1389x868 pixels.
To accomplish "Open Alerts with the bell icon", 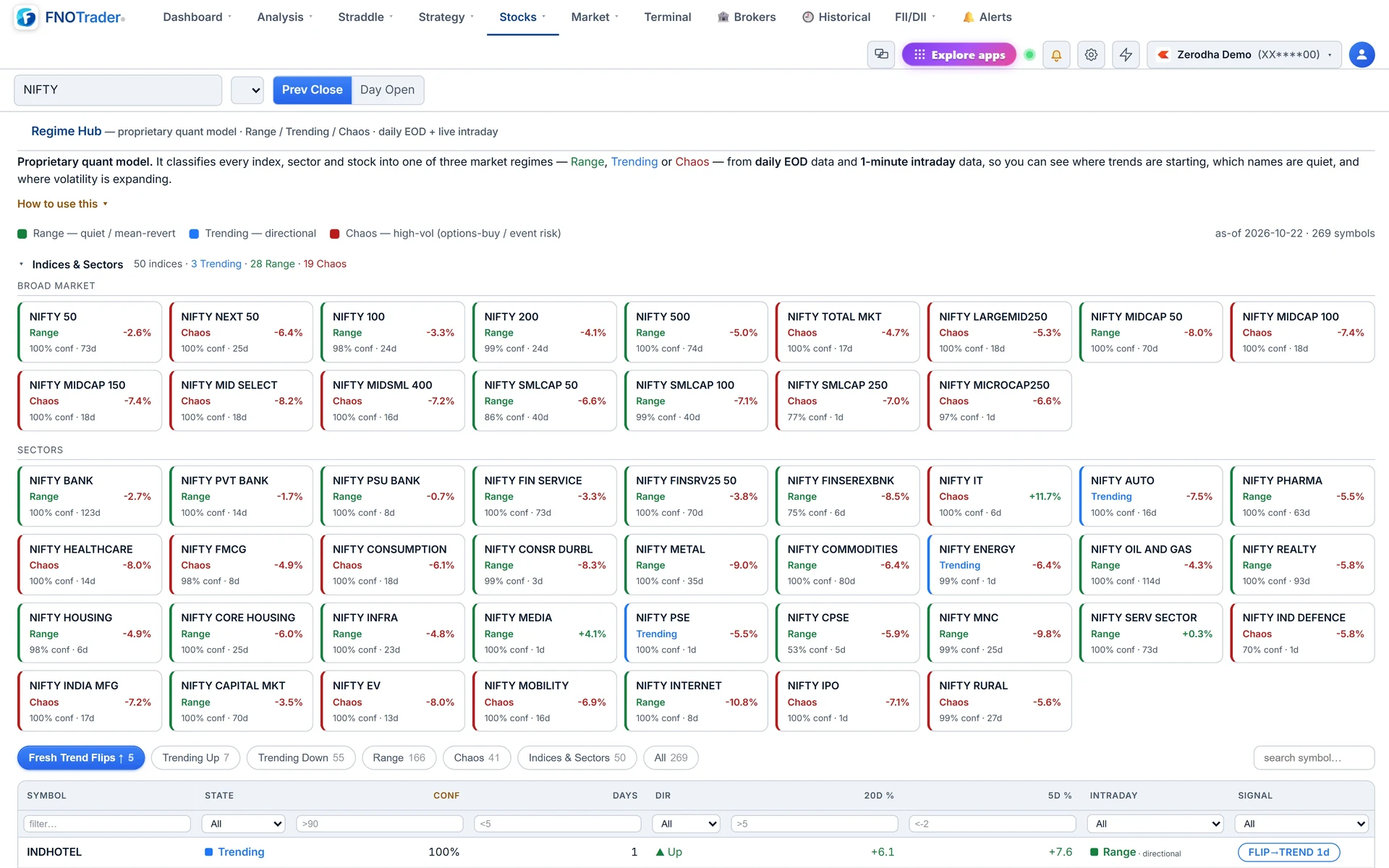I will 987,17.
